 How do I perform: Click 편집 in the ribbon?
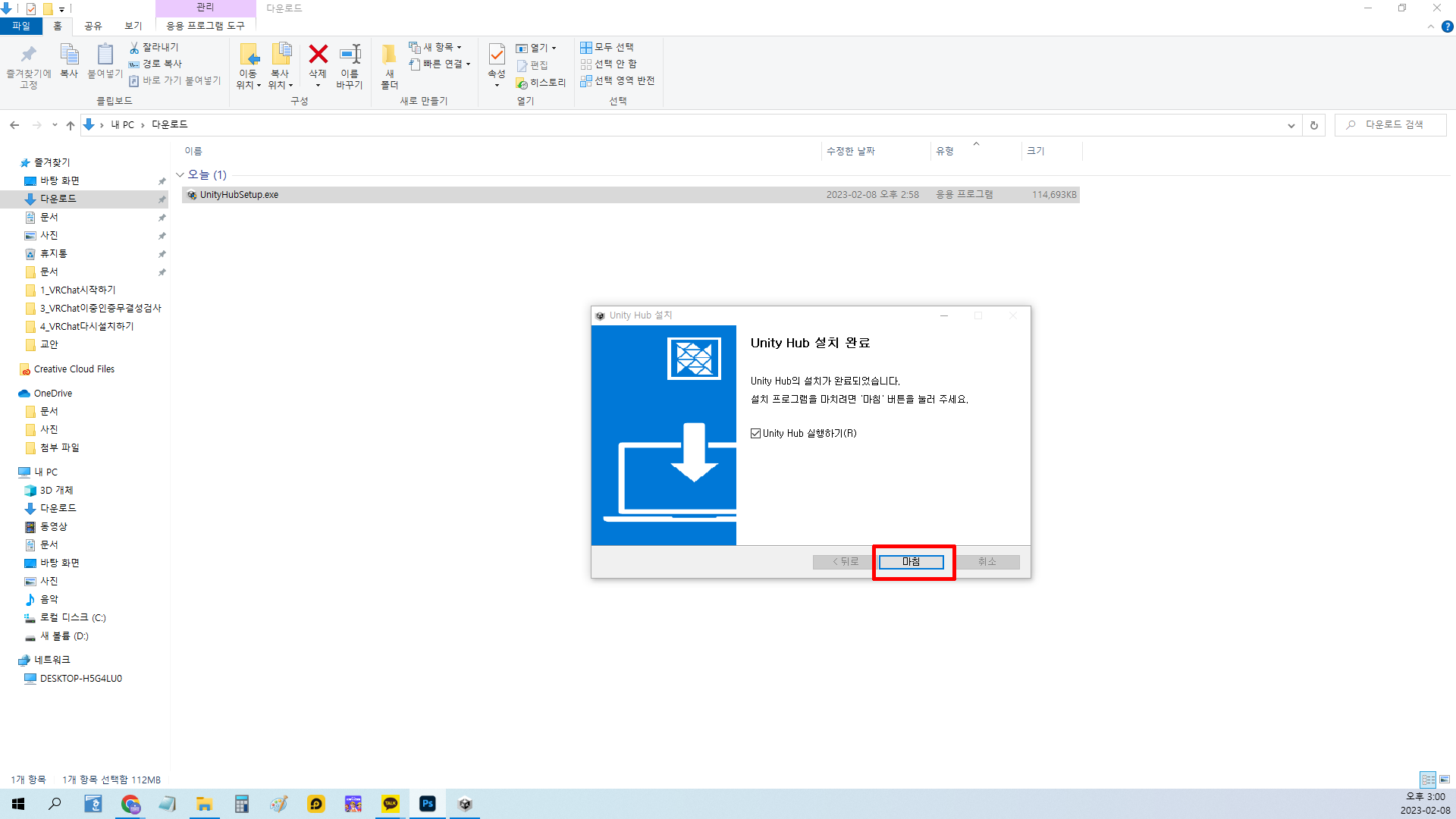click(532, 65)
